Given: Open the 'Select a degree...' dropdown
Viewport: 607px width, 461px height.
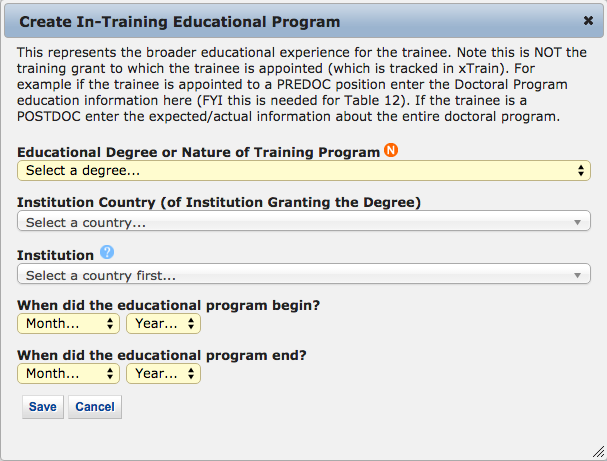Looking at the screenshot, I should [304, 171].
